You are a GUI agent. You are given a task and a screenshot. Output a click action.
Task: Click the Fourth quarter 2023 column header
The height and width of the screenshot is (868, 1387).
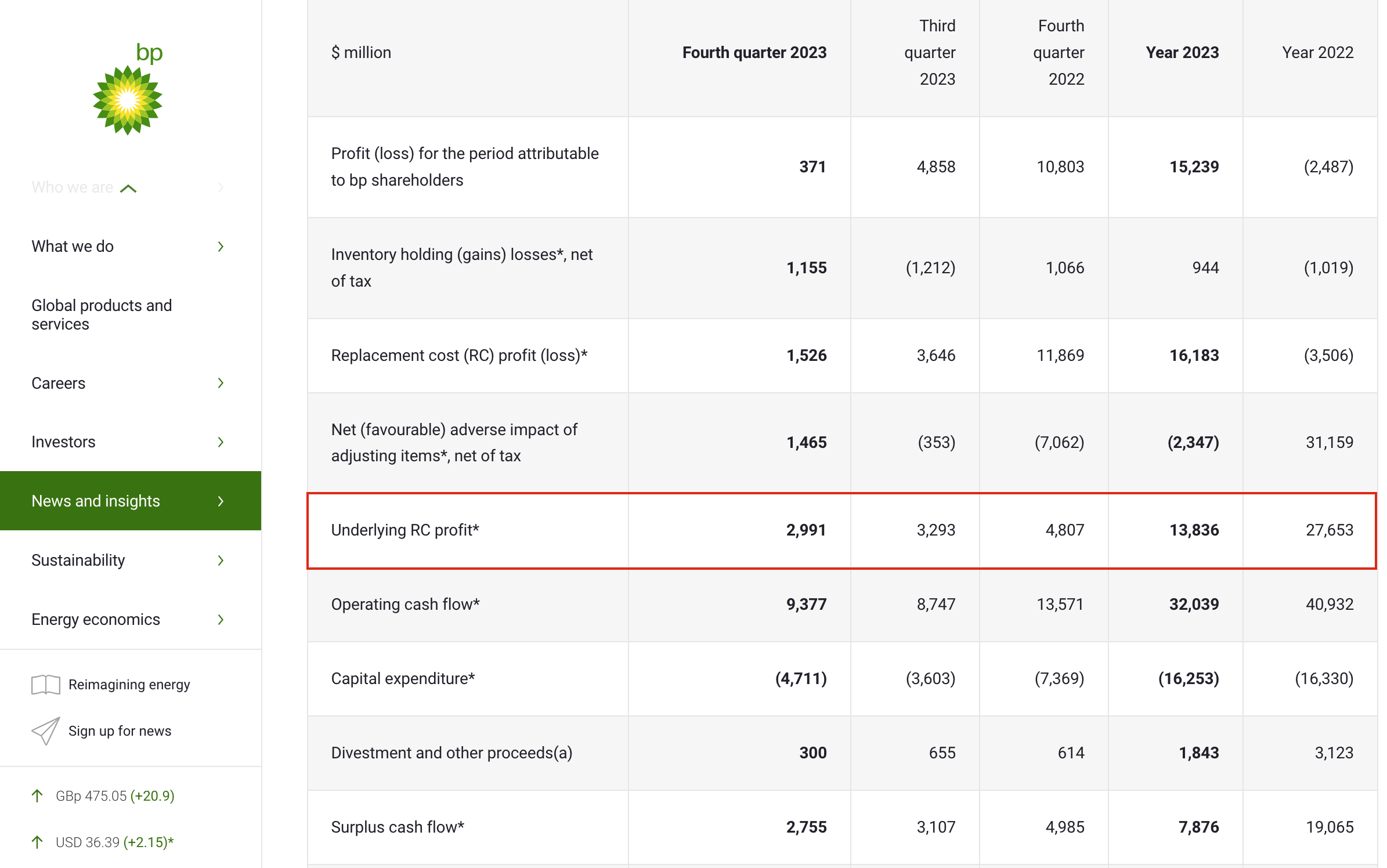(754, 53)
